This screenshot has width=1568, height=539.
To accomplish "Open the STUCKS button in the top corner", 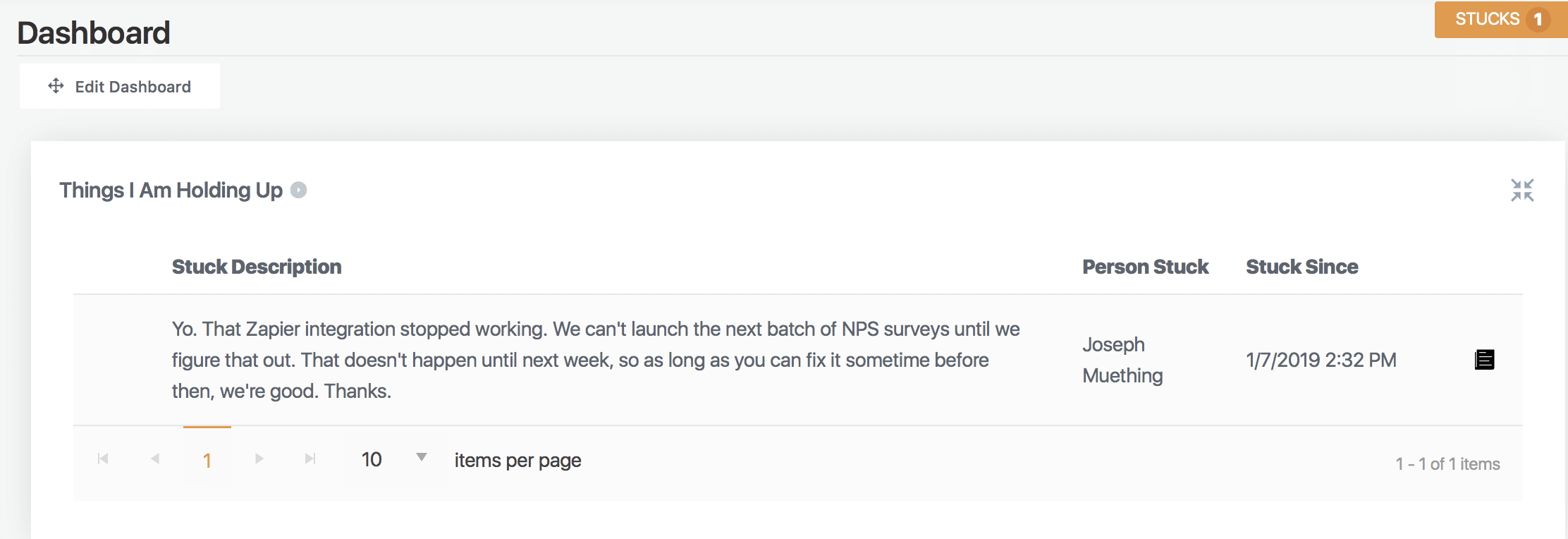I will 1486,19.
